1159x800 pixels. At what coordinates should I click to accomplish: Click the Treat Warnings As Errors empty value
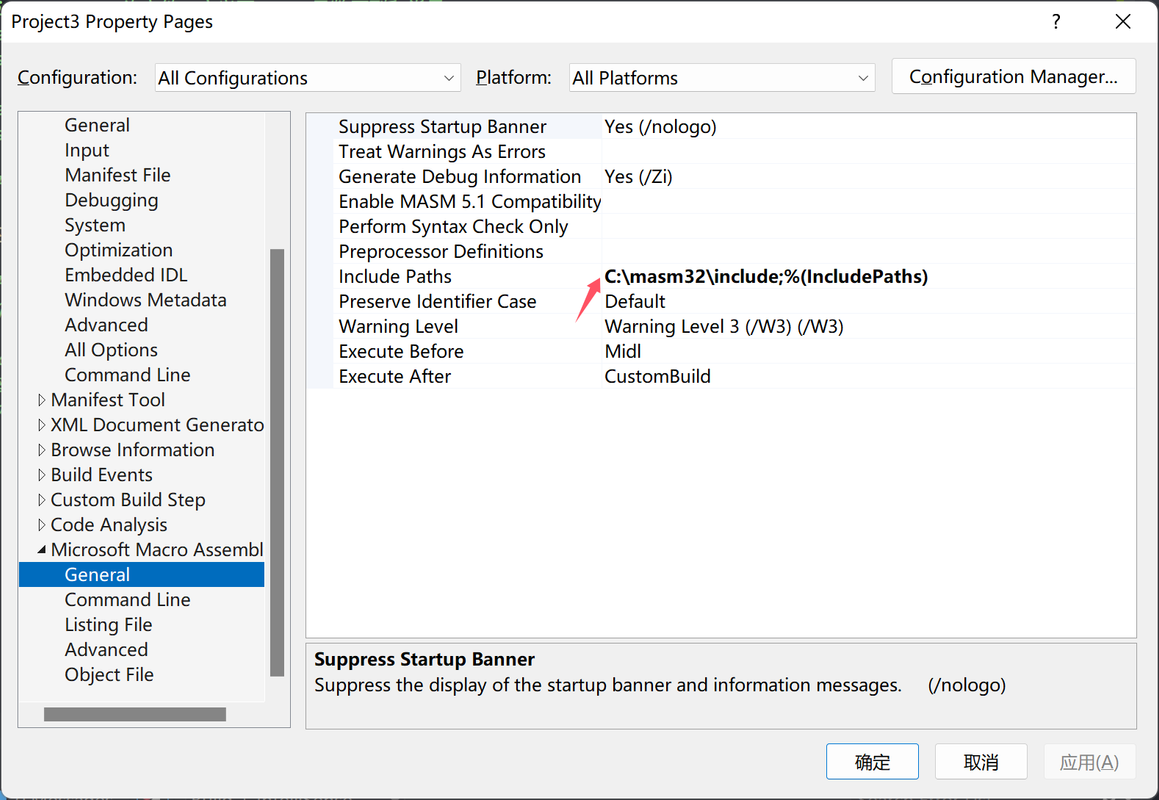click(869, 152)
